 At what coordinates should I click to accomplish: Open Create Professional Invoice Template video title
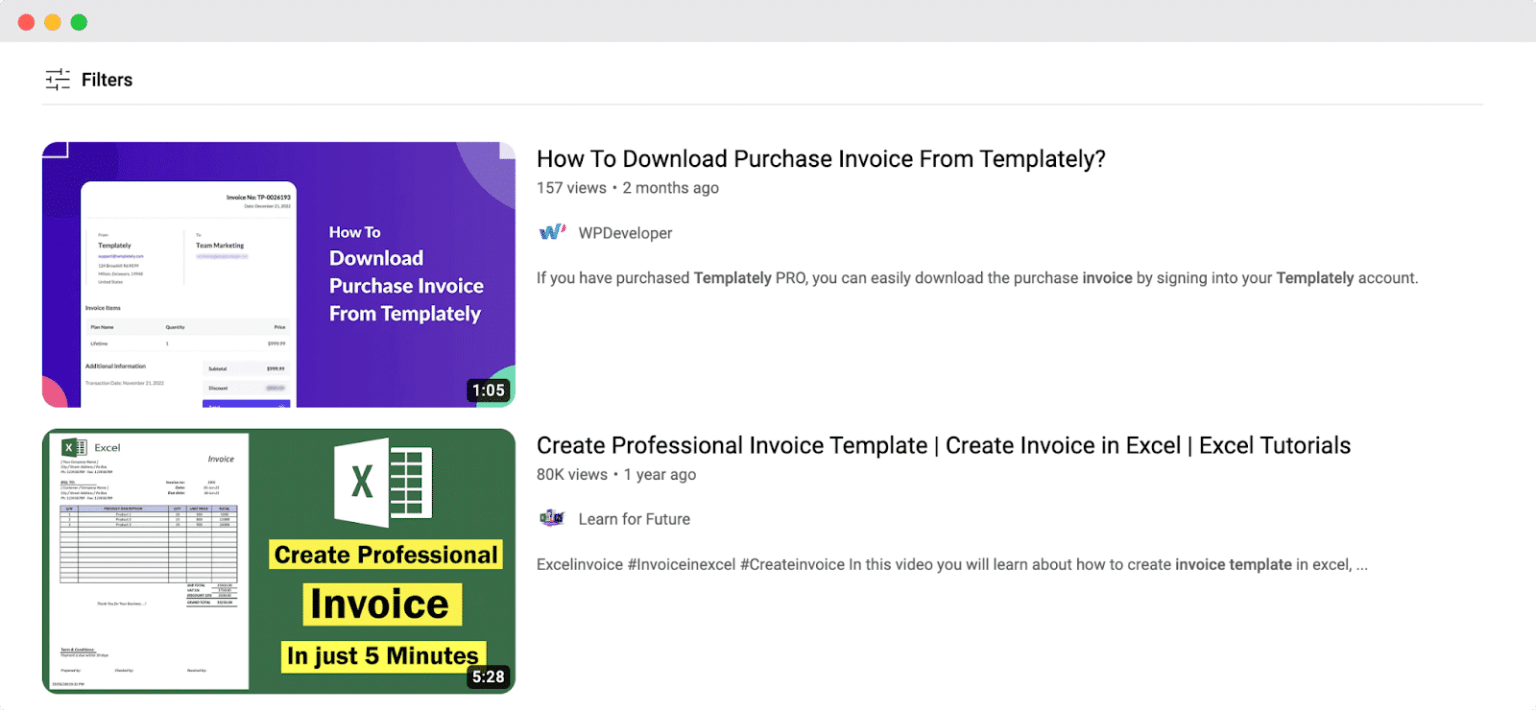pos(944,446)
